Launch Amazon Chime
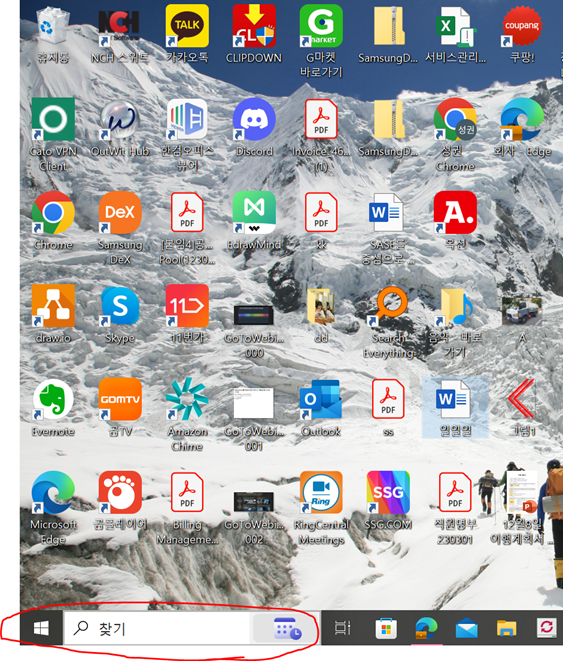 187,399
